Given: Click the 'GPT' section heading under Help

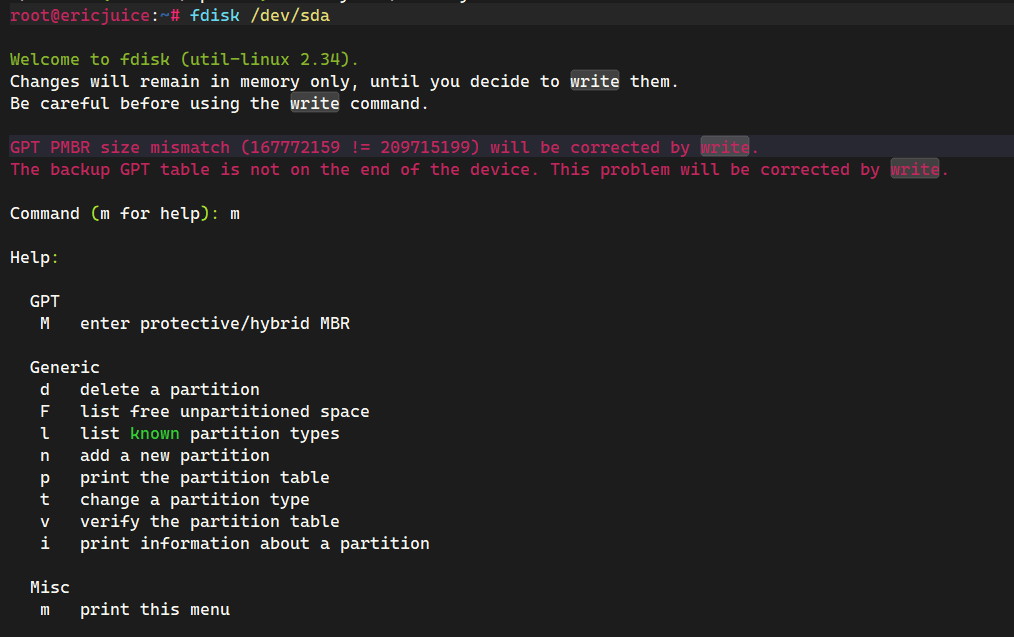Looking at the screenshot, I should pyautogui.click(x=44, y=301).
